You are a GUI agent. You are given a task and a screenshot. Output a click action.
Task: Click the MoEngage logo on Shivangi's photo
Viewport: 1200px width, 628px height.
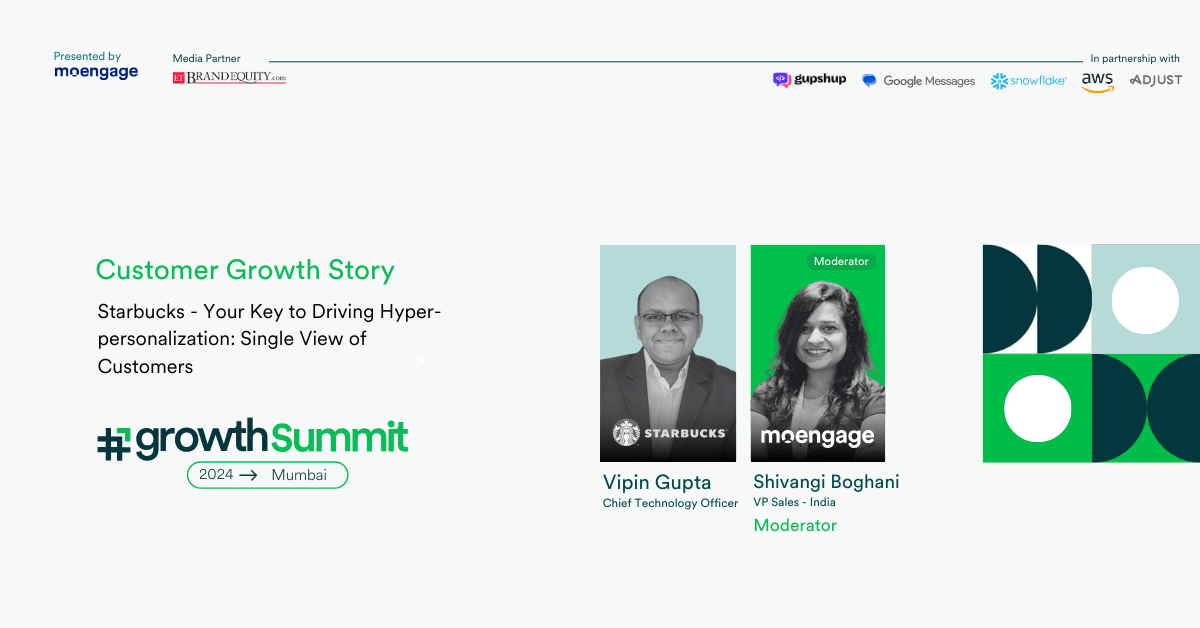(817, 436)
